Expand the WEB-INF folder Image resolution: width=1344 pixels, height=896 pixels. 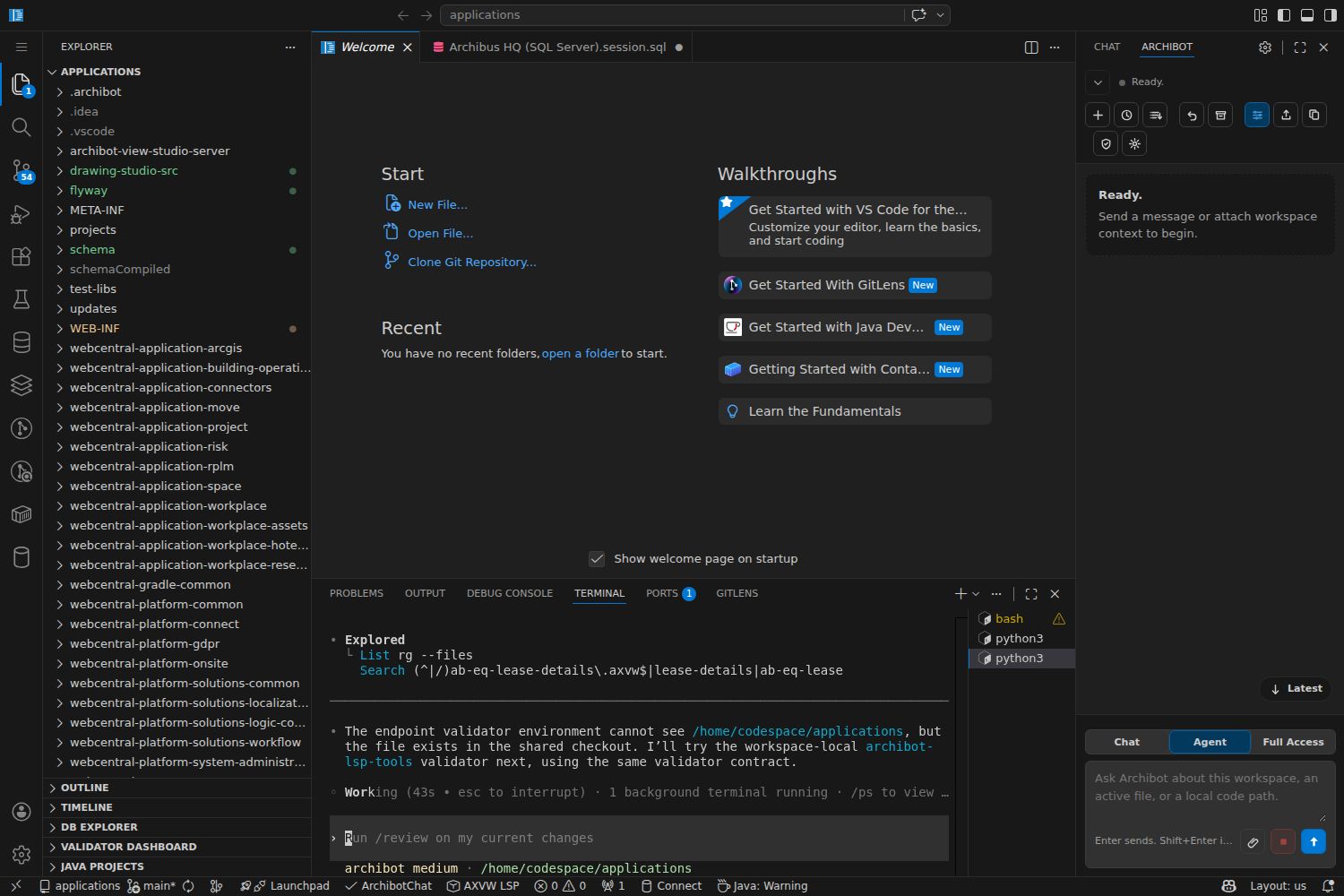coord(177,328)
